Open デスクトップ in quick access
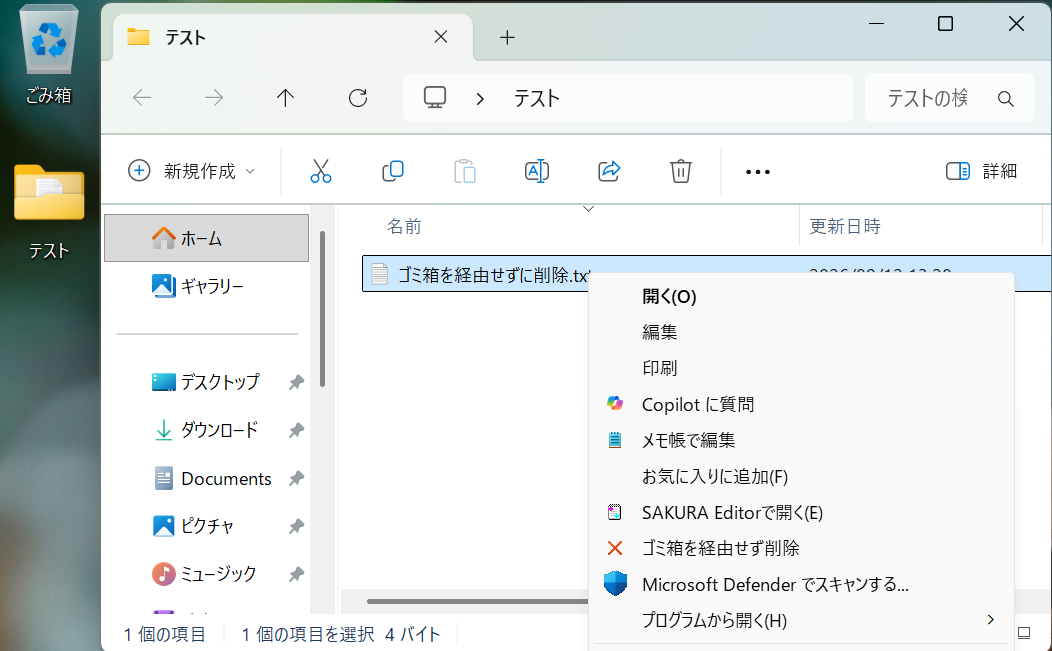 click(x=207, y=382)
